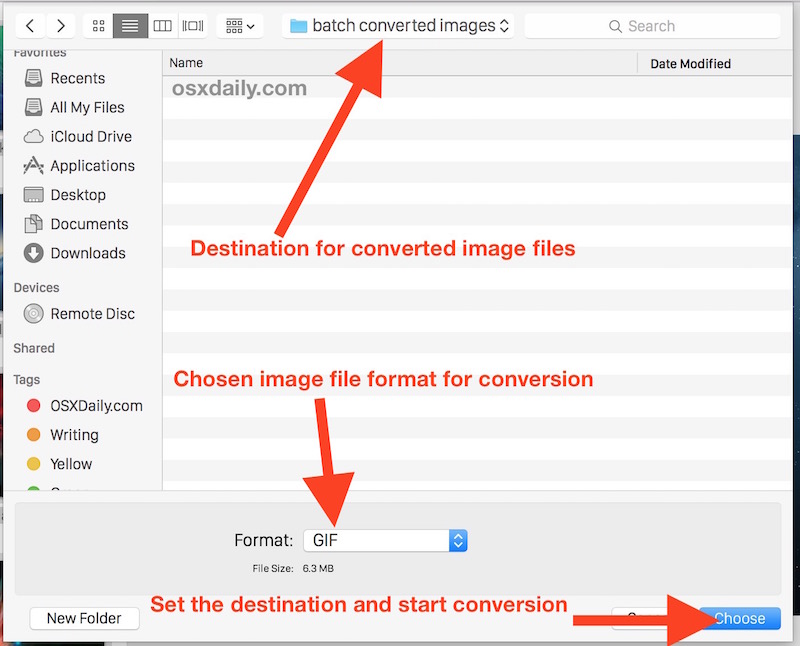Select Recents in the sidebar
The width and height of the screenshot is (800, 646).
78,78
